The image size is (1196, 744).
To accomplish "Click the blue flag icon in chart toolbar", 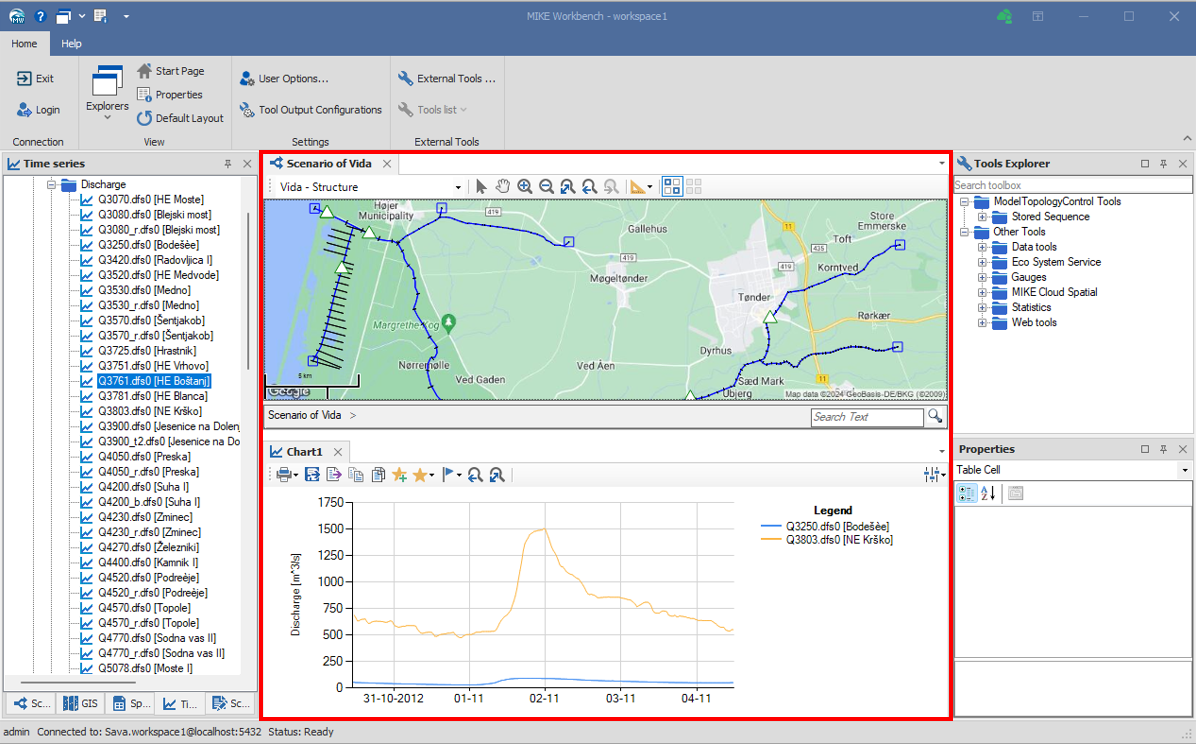I will click(x=448, y=475).
